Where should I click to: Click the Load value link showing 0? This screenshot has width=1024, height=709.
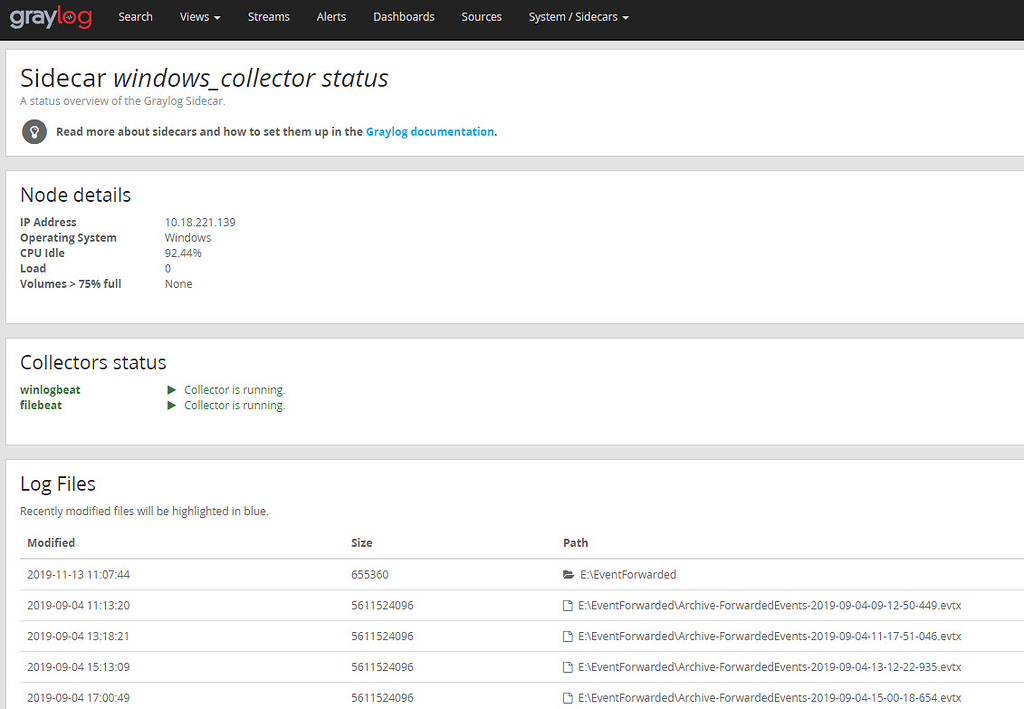167,268
